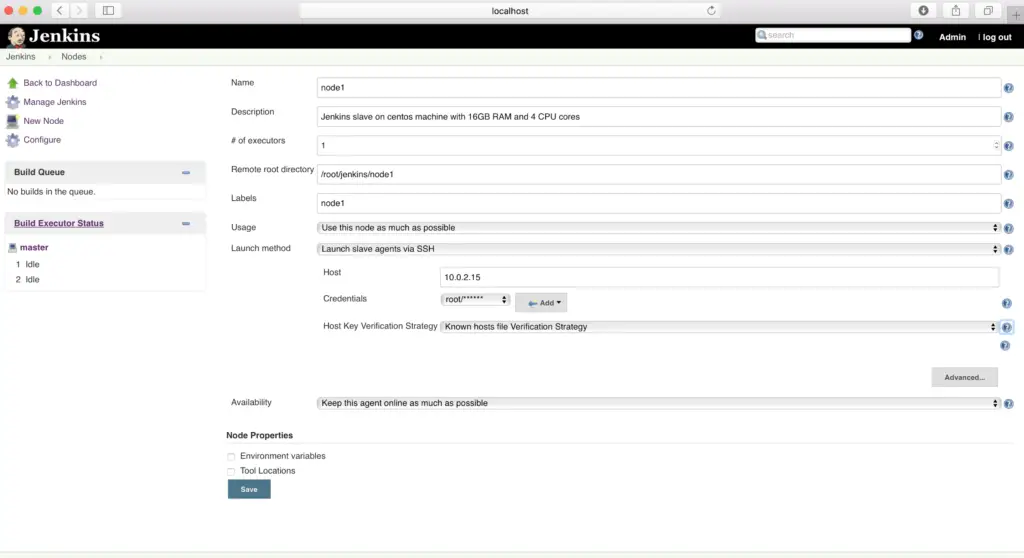This screenshot has width=1024, height=558.
Task: Open help icon next to Credentials row
Action: pyautogui.click(x=1006, y=303)
